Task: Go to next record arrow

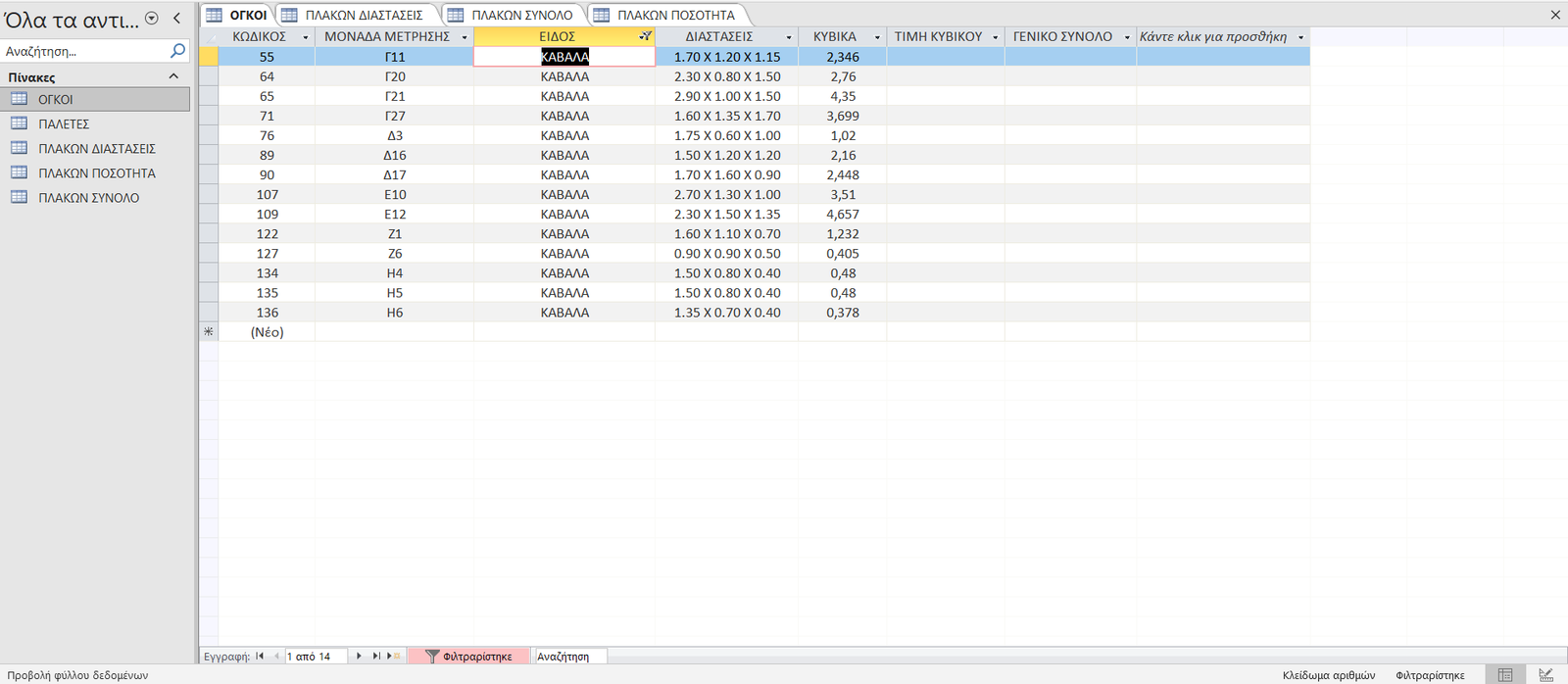Action: pos(359,657)
